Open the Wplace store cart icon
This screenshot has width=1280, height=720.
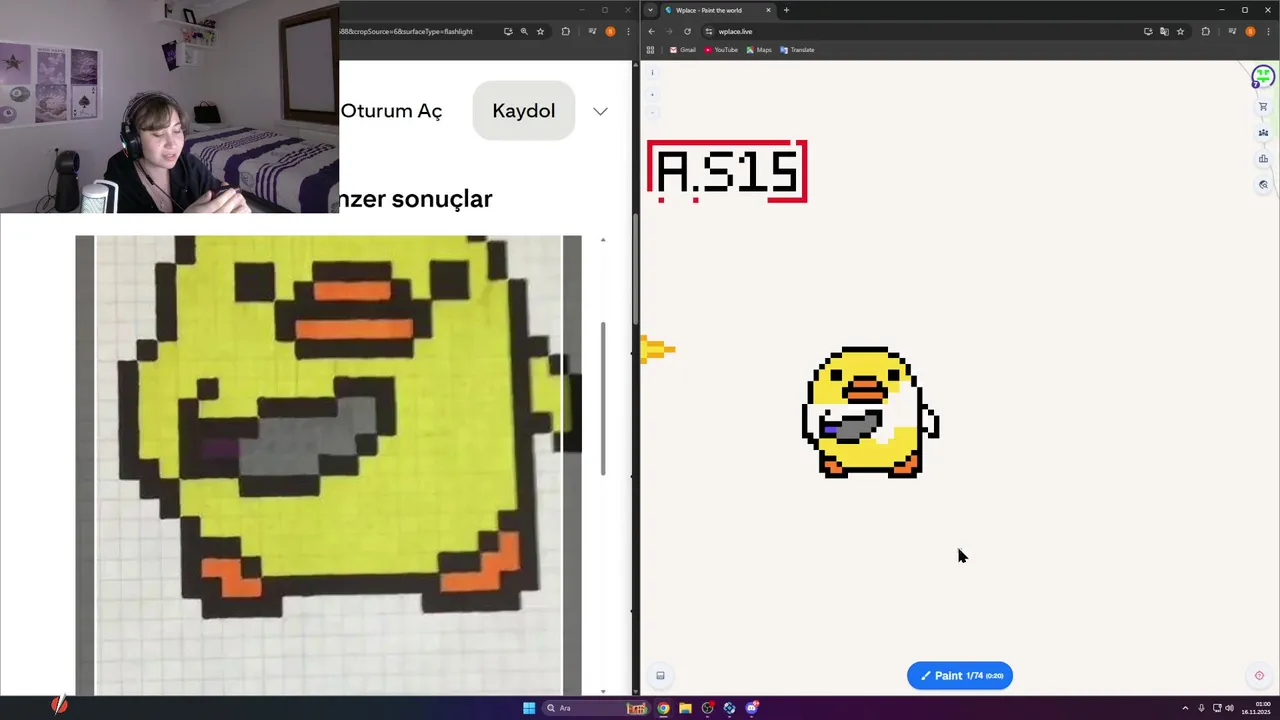[1263, 107]
